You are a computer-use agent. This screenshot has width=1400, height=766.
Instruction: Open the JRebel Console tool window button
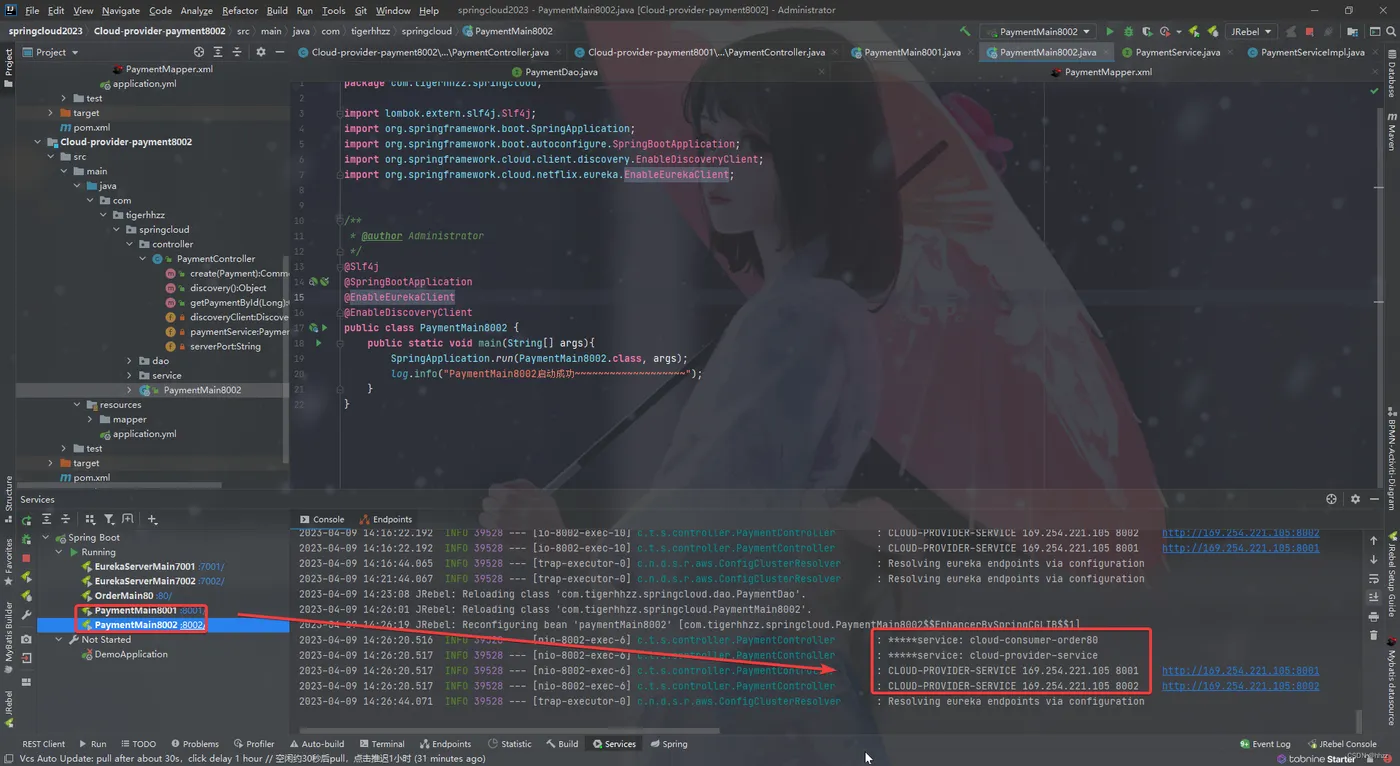(1341, 744)
